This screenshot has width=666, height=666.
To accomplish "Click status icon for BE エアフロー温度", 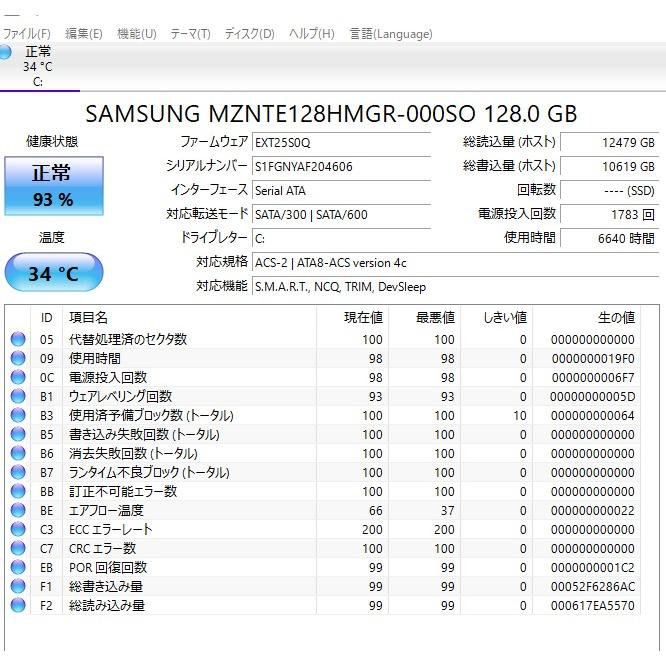I will [18, 510].
